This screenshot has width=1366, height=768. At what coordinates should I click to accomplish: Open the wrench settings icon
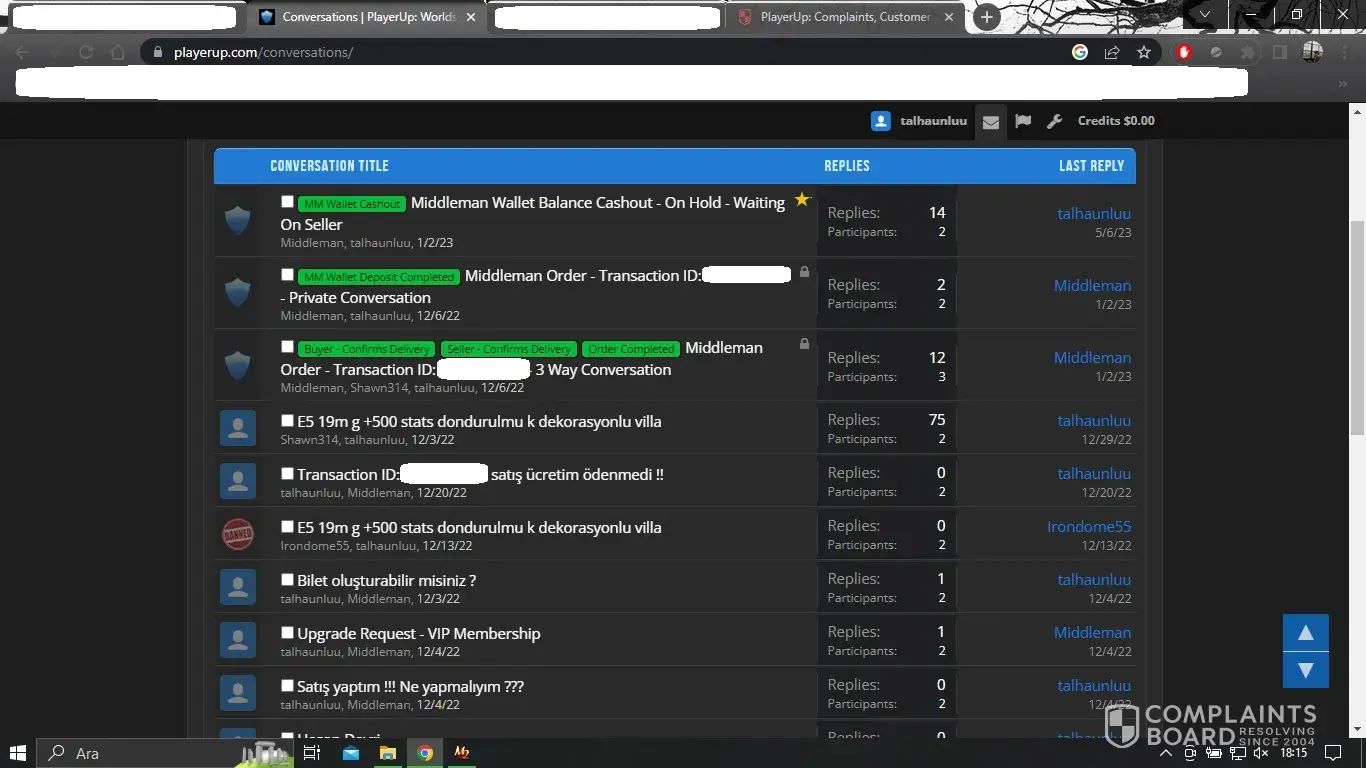(1054, 122)
